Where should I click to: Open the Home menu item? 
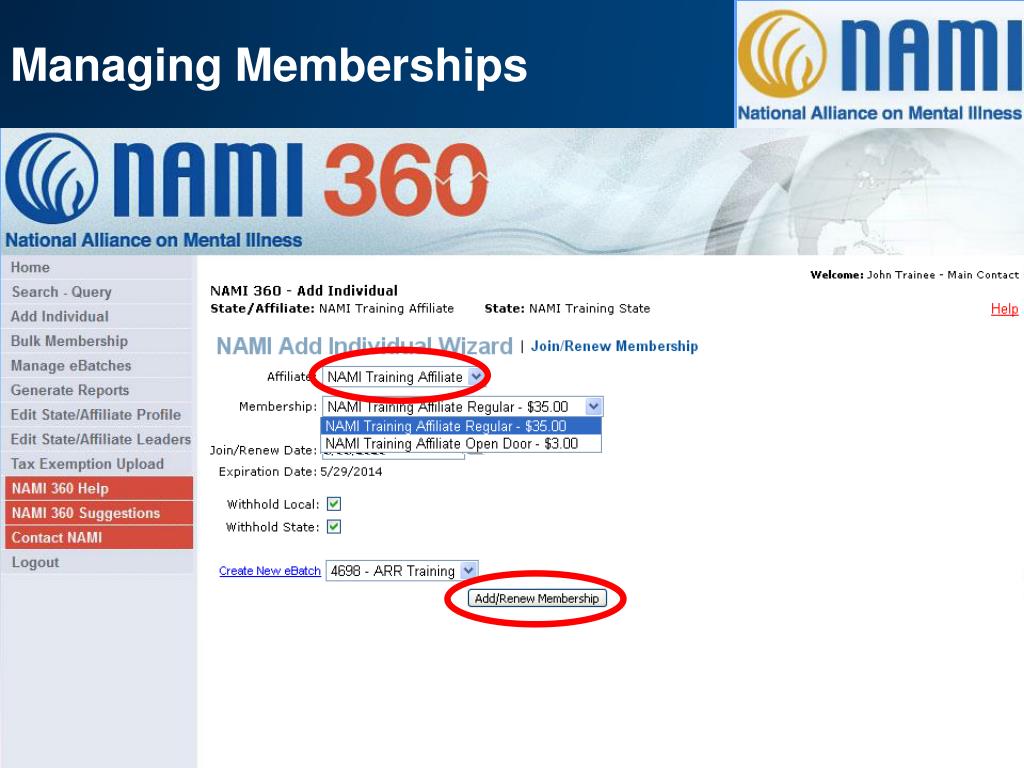click(30, 267)
